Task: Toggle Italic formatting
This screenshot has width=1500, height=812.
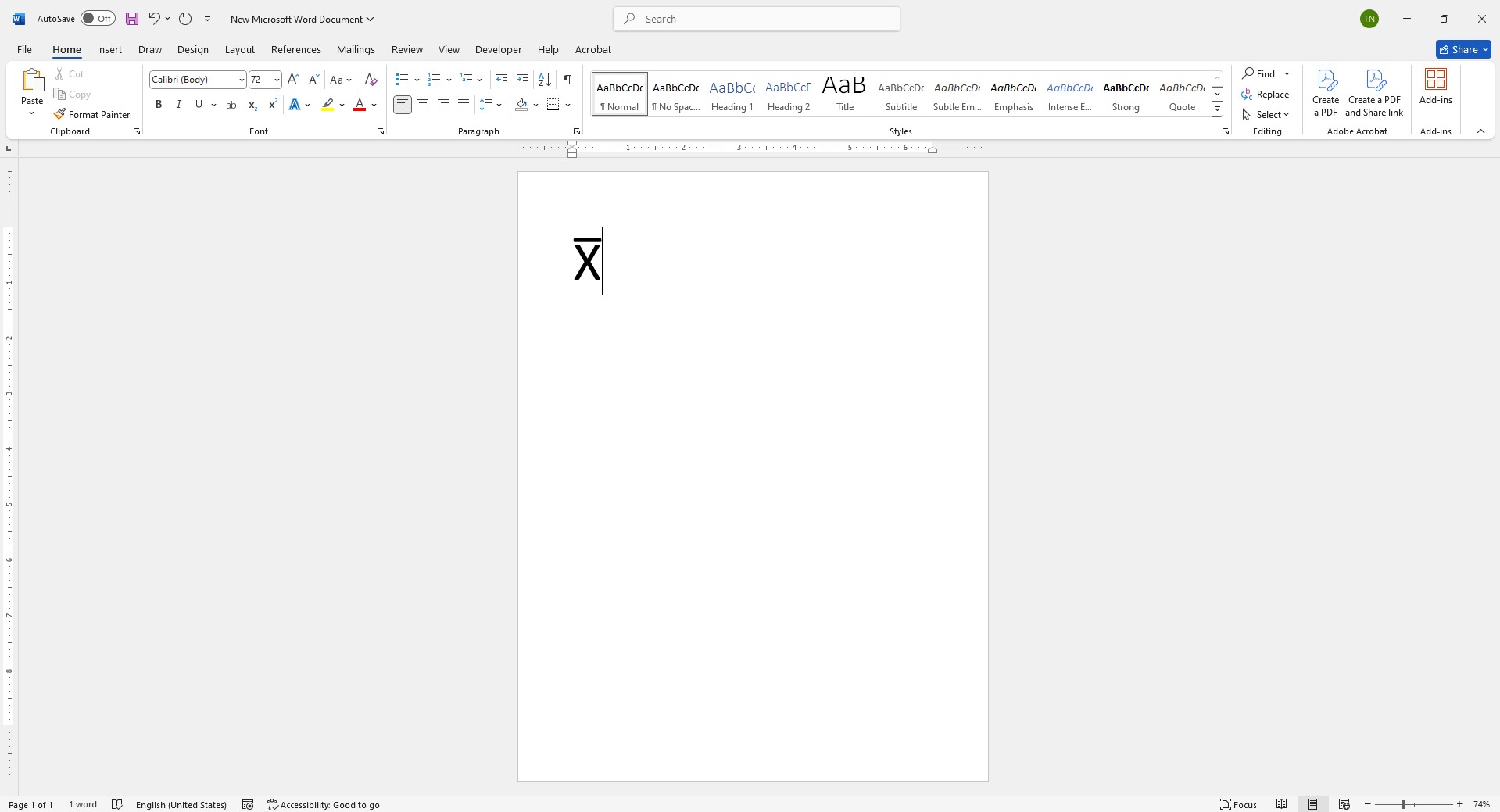Action: pos(179,105)
